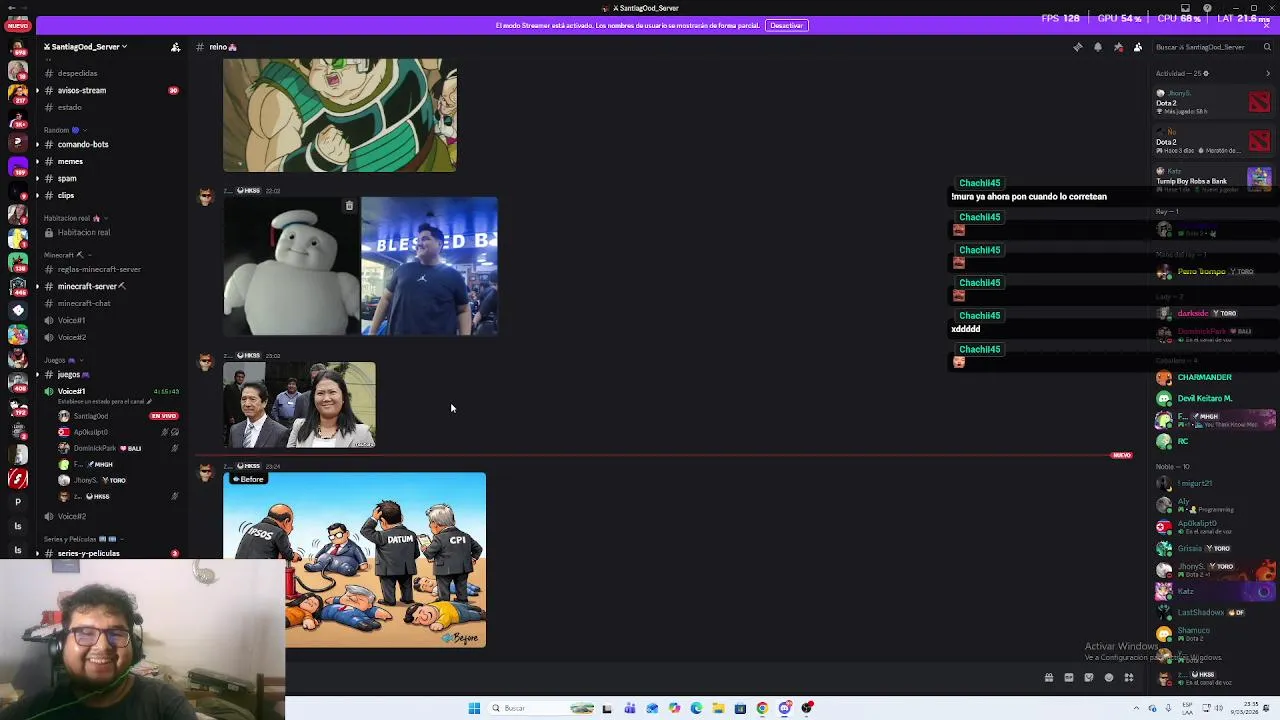Open the Ghostbusters marshmallow image
The width and height of the screenshot is (1280, 720).
pyautogui.click(x=291, y=266)
